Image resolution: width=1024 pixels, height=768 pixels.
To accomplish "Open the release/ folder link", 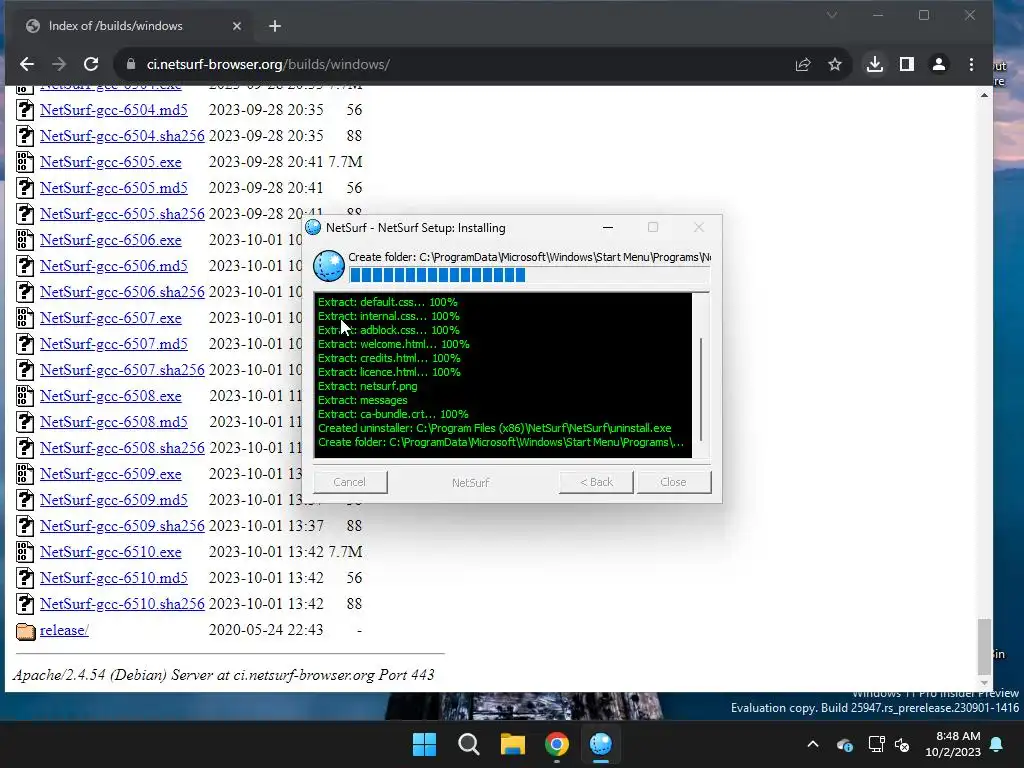I will 64,630.
